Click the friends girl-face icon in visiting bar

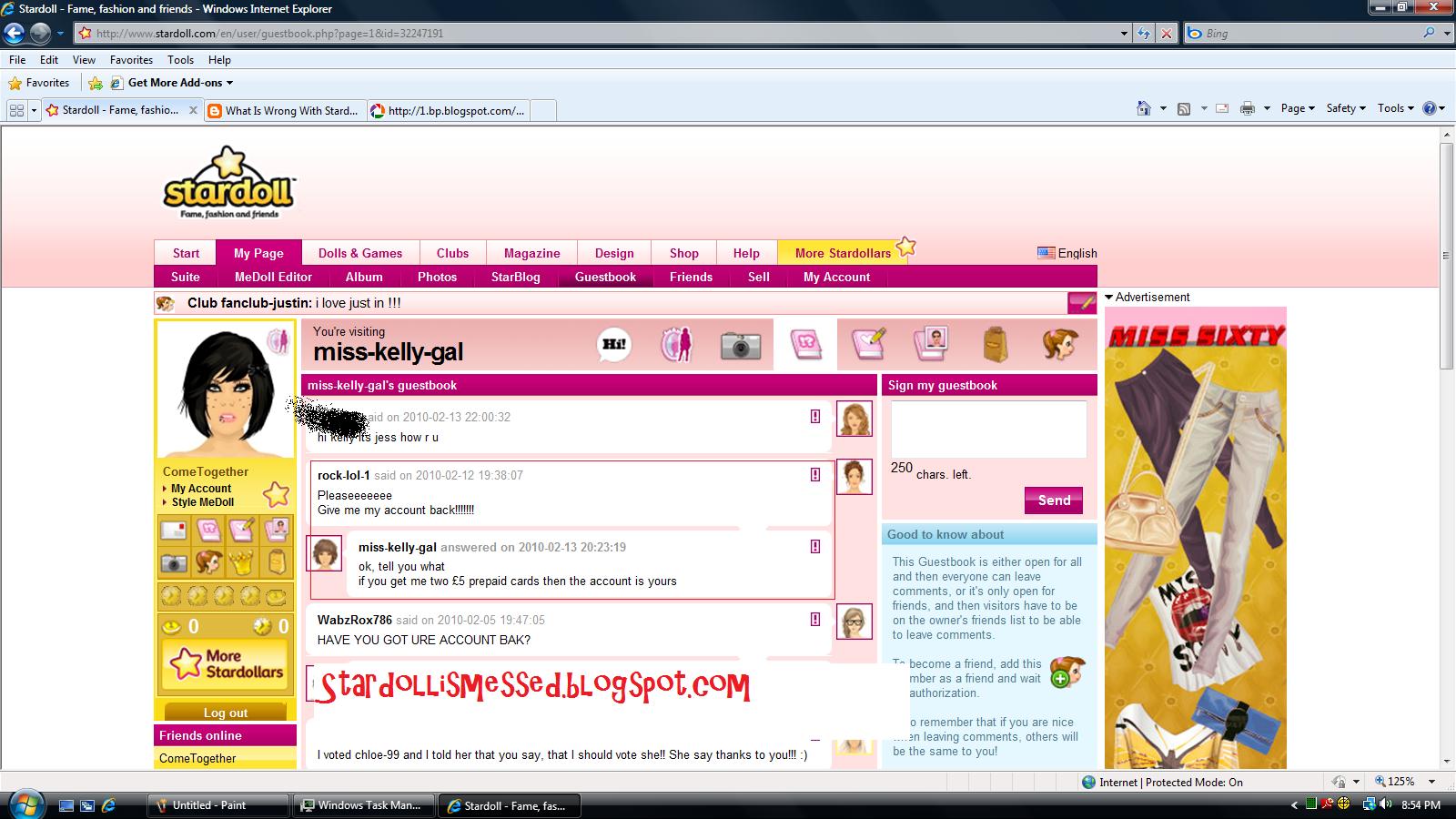(1060, 344)
